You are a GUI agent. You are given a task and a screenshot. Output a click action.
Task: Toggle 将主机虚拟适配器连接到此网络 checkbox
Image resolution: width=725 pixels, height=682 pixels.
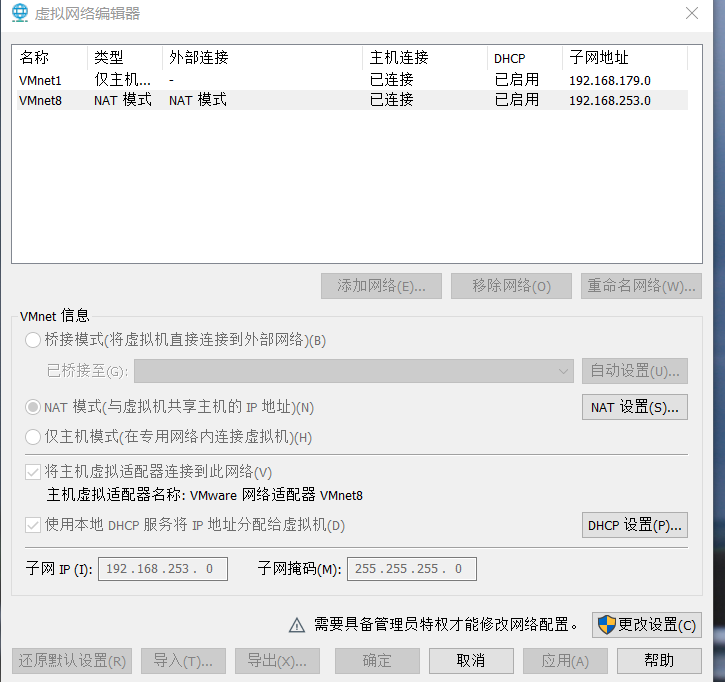33,472
